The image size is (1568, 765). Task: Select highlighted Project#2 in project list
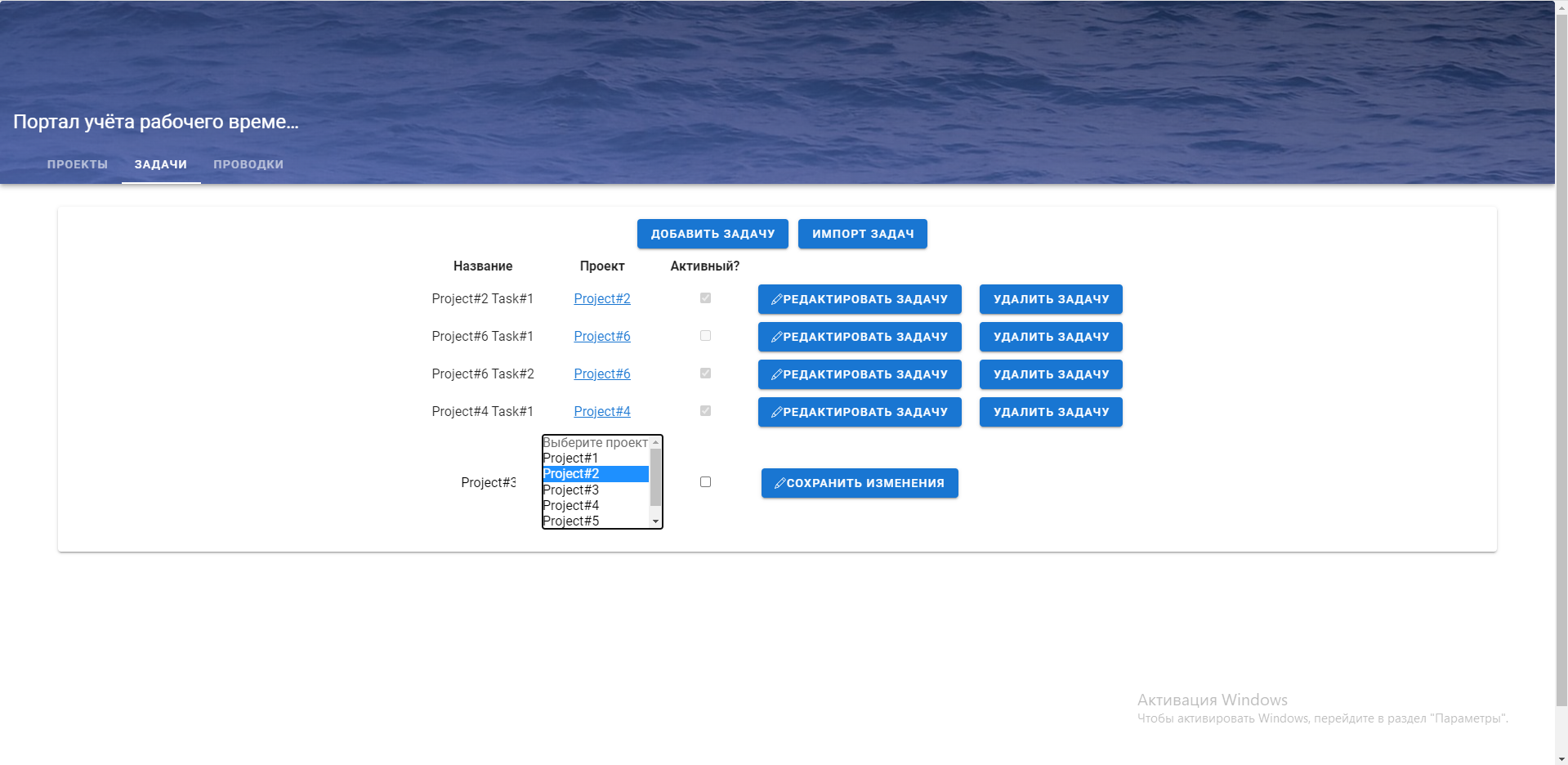(596, 474)
